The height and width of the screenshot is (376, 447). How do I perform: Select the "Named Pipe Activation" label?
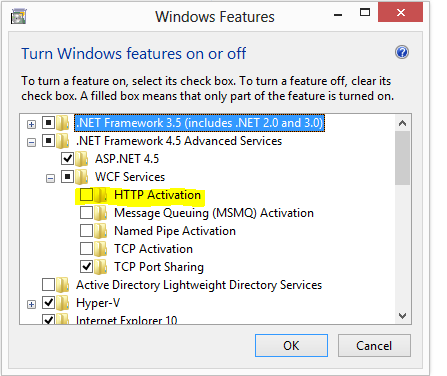[x=175, y=231]
